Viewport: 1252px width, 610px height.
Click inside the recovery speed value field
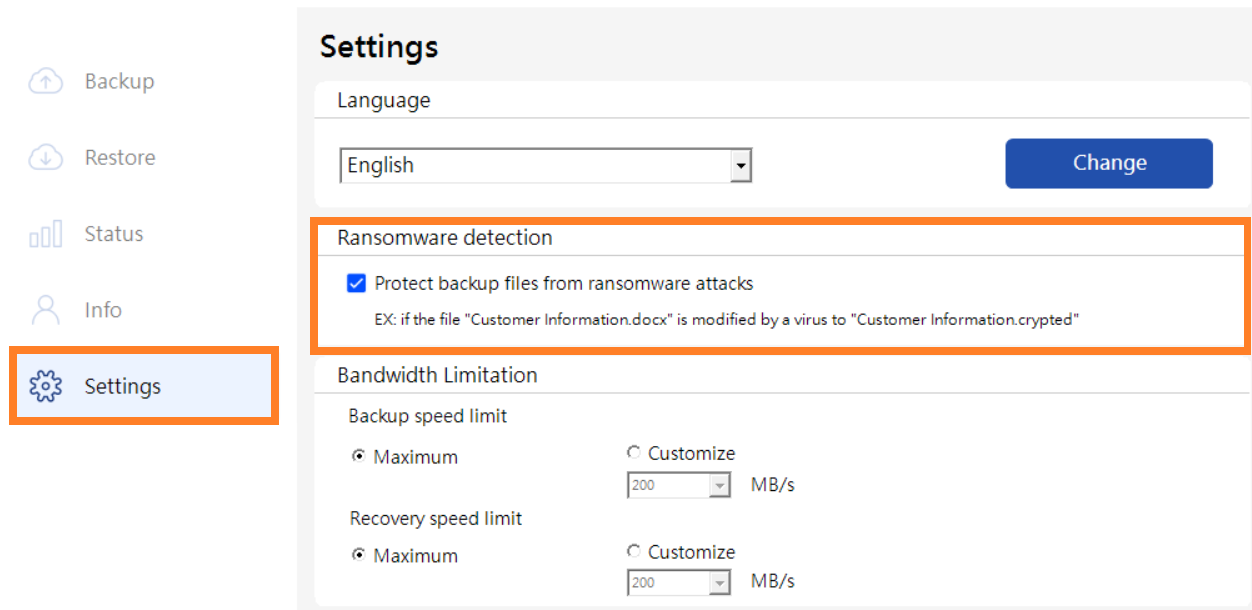pyautogui.click(x=668, y=581)
